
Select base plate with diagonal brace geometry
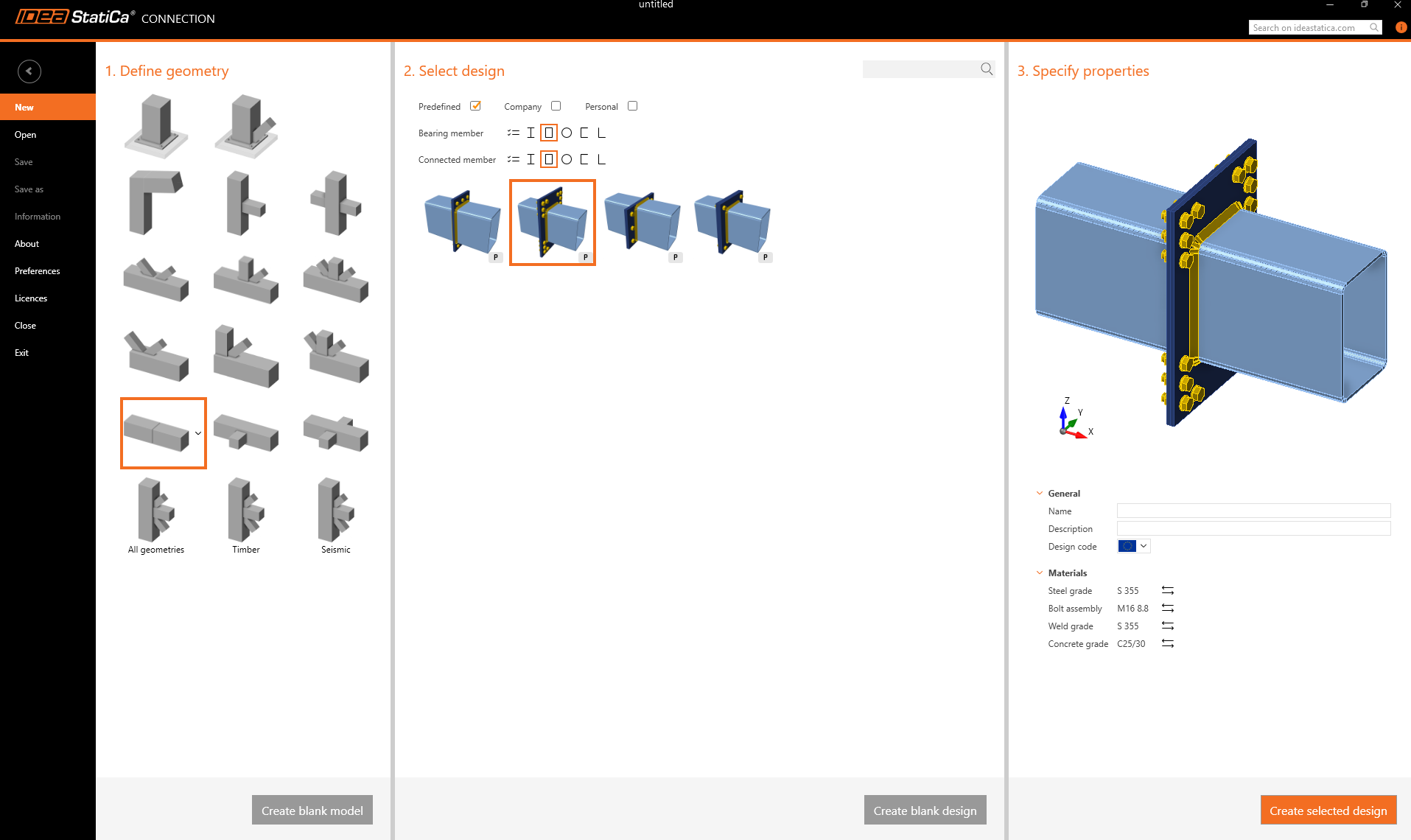click(x=246, y=126)
